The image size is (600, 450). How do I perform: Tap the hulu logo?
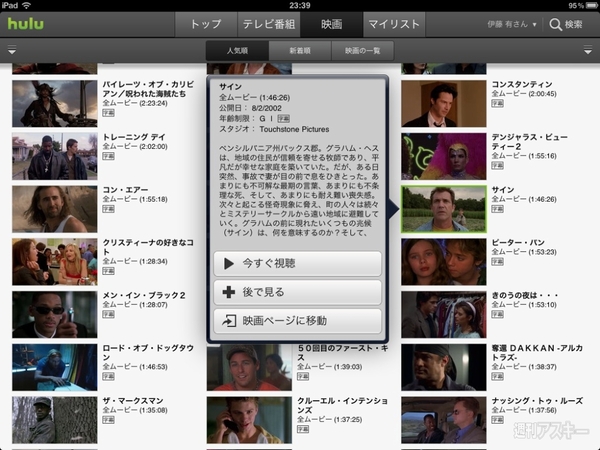tap(26, 24)
